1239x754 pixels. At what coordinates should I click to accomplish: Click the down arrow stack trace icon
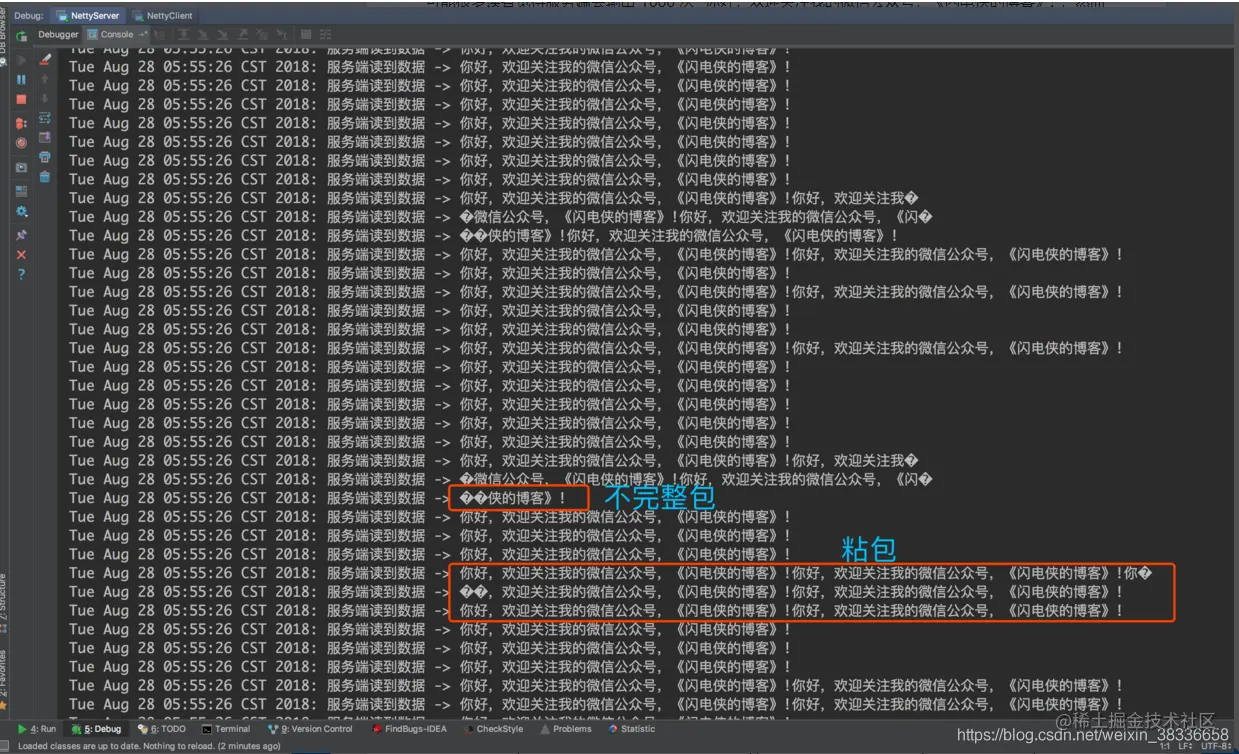tap(45, 98)
